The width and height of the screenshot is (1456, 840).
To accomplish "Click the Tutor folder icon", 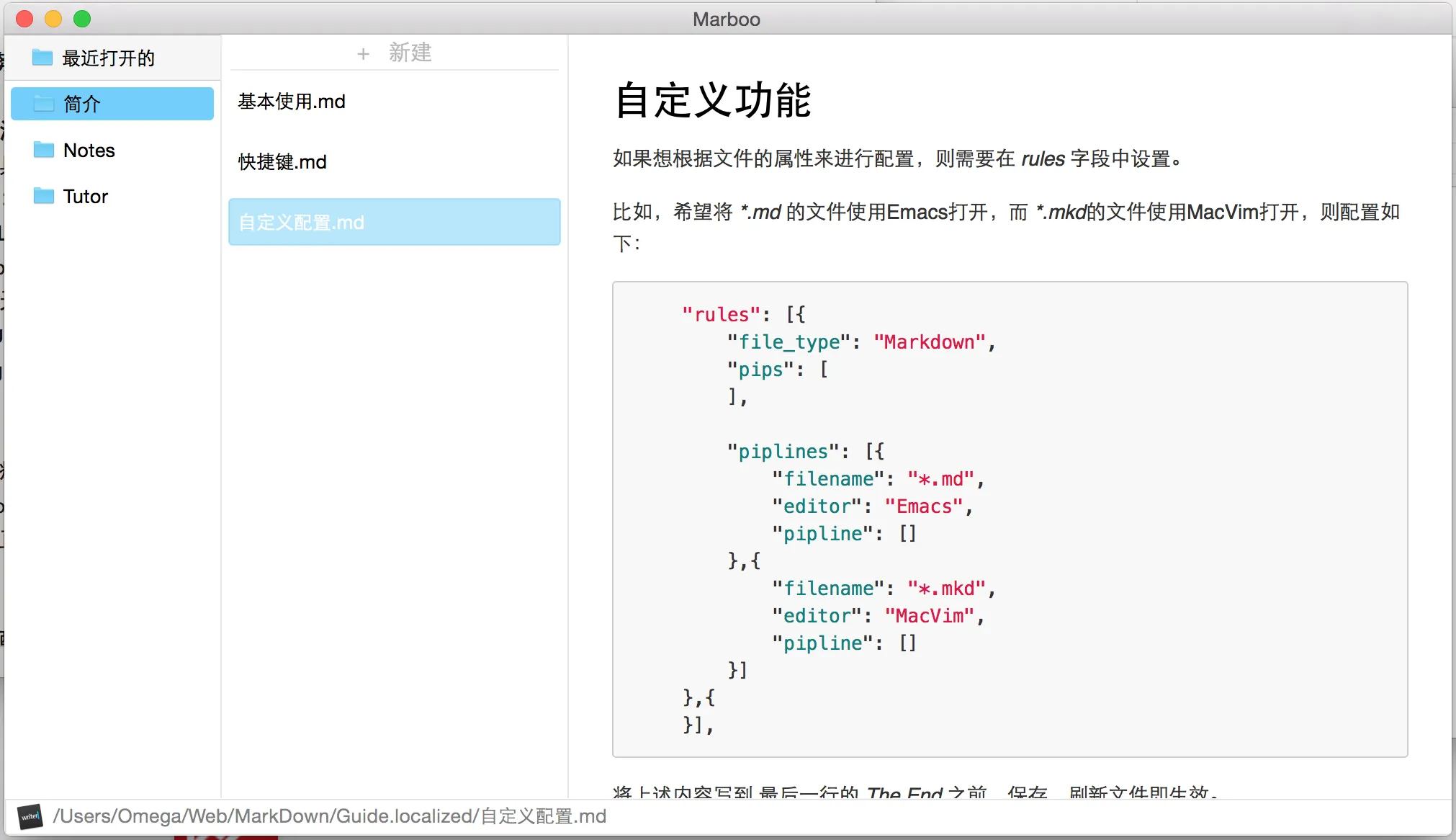I will point(44,196).
